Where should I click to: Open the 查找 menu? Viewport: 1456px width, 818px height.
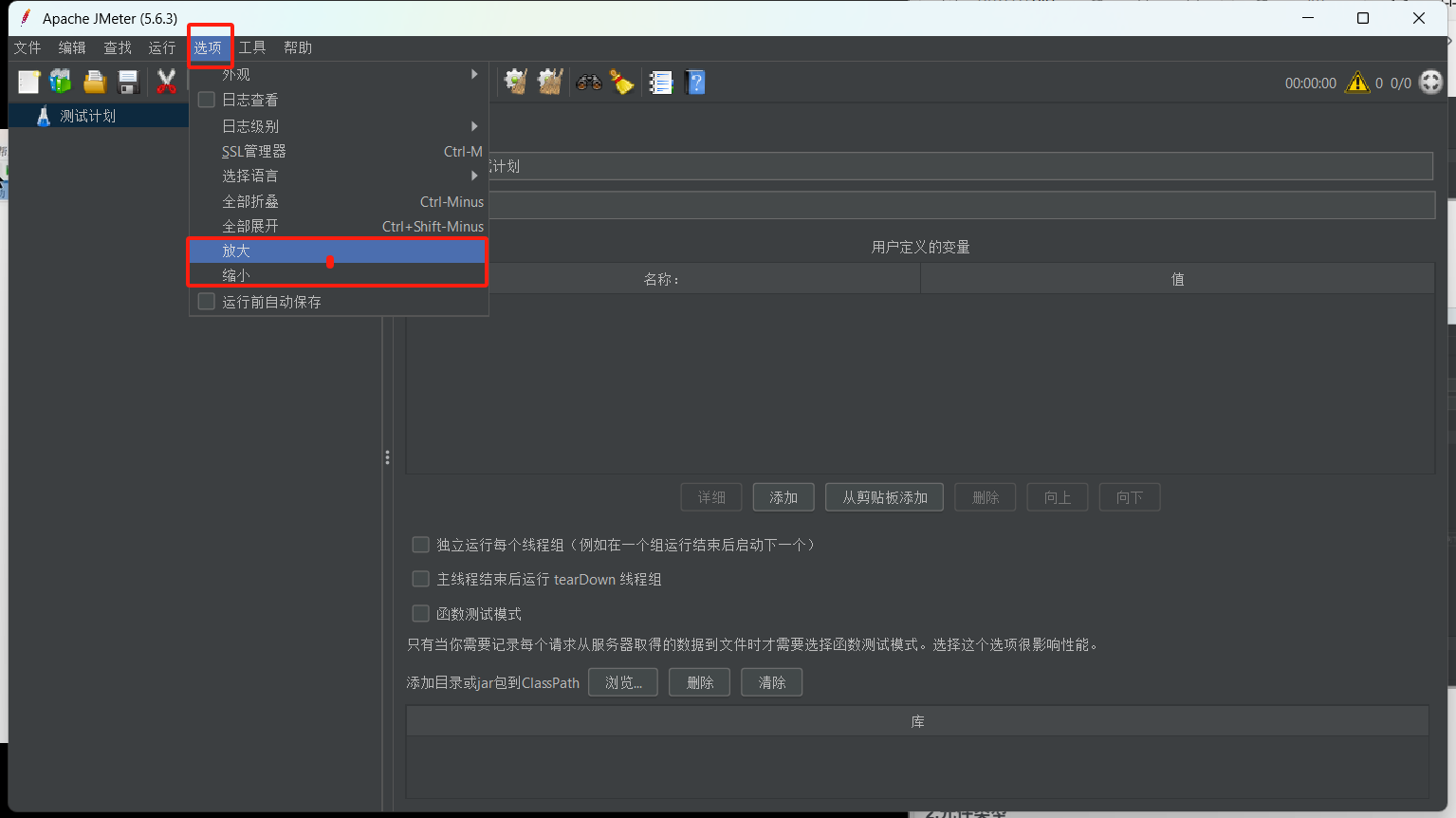click(x=118, y=47)
